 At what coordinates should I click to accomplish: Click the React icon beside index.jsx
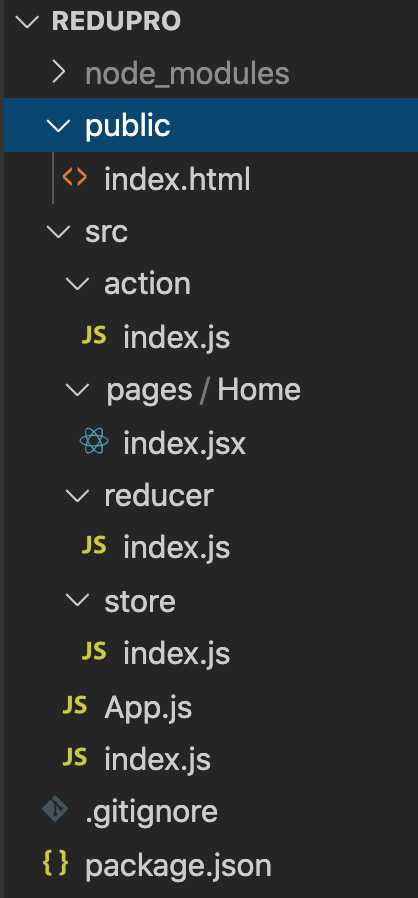(94, 442)
